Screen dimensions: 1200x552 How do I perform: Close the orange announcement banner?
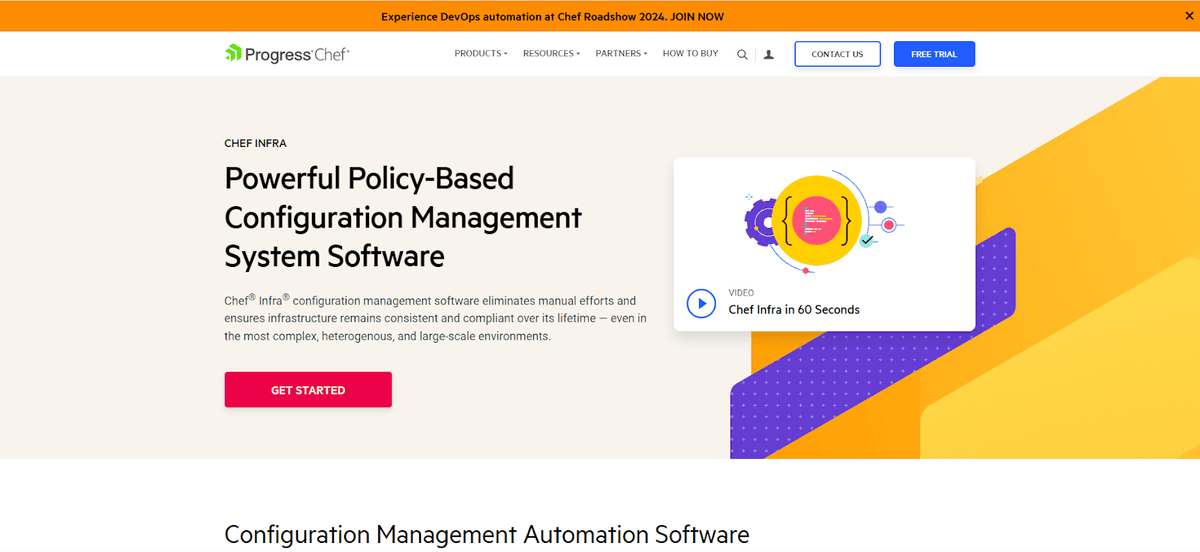pyautogui.click(x=1188, y=16)
